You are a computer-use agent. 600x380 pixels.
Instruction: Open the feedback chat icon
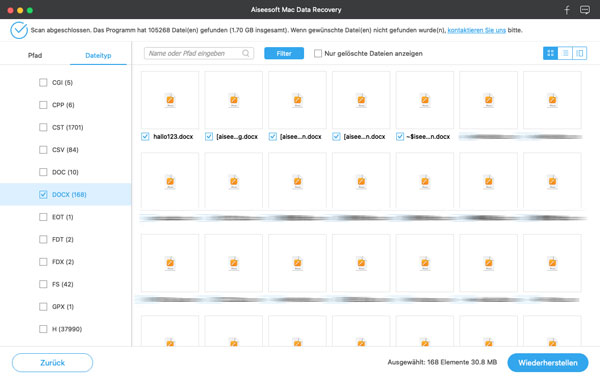[x=585, y=10]
